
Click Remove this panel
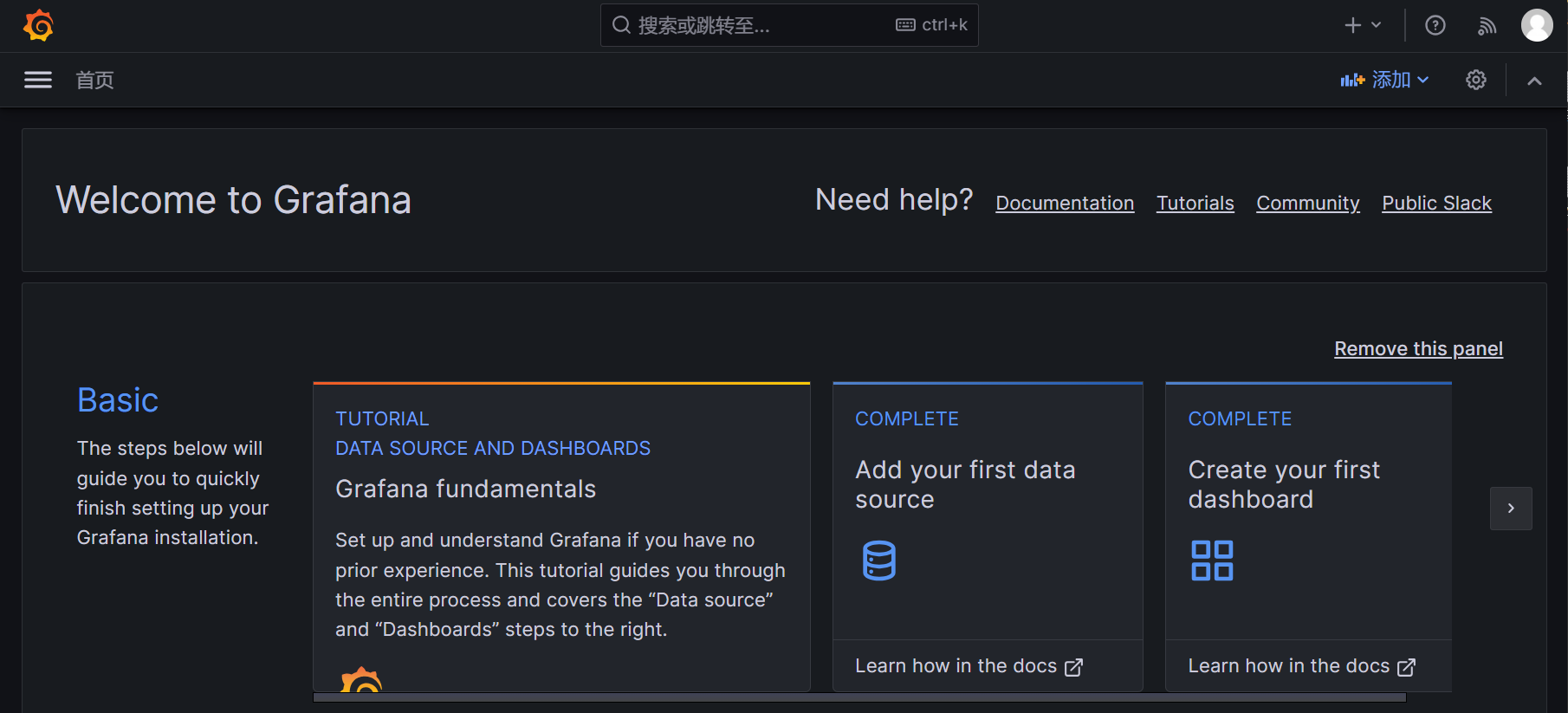[x=1418, y=348]
